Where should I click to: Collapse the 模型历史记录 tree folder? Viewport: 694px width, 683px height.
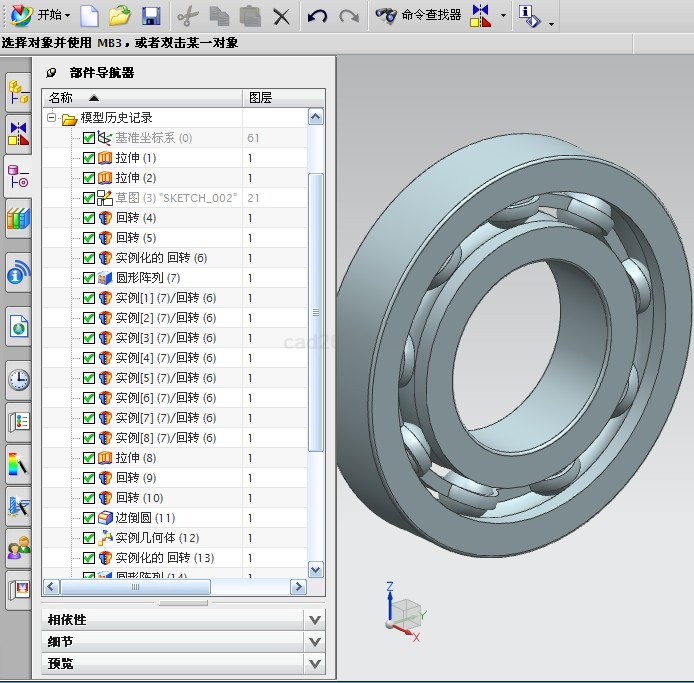point(51,118)
